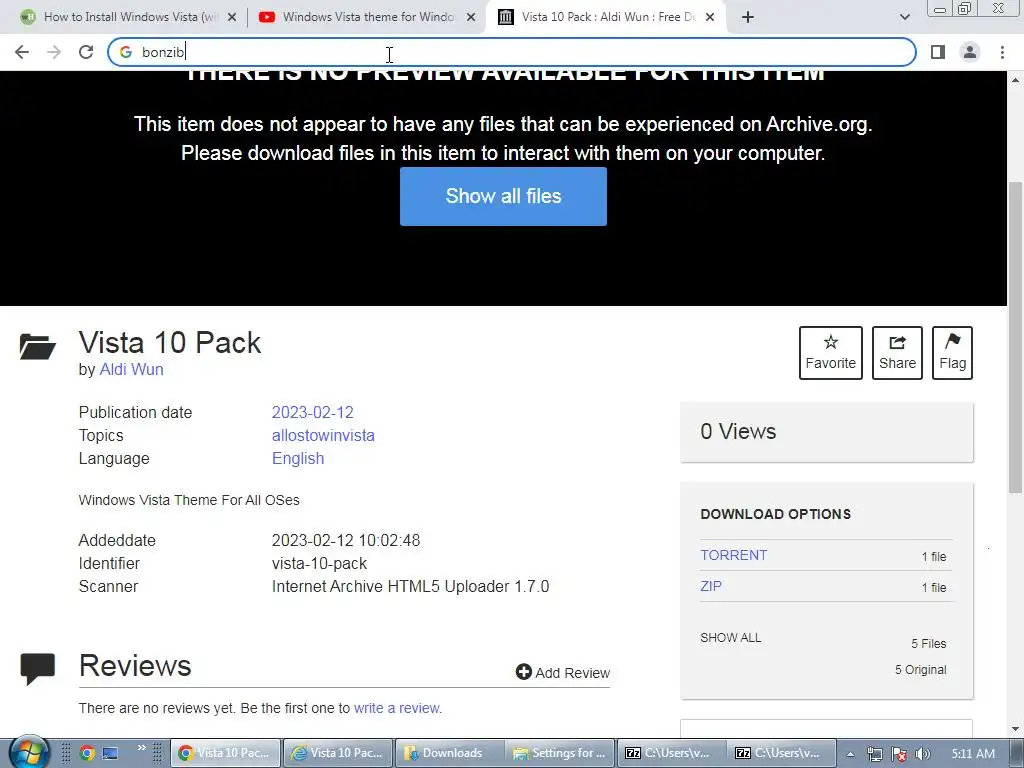Screen dimensions: 1024x768
Task: Click the scrollbar up arrow
Action: (x=1015, y=80)
